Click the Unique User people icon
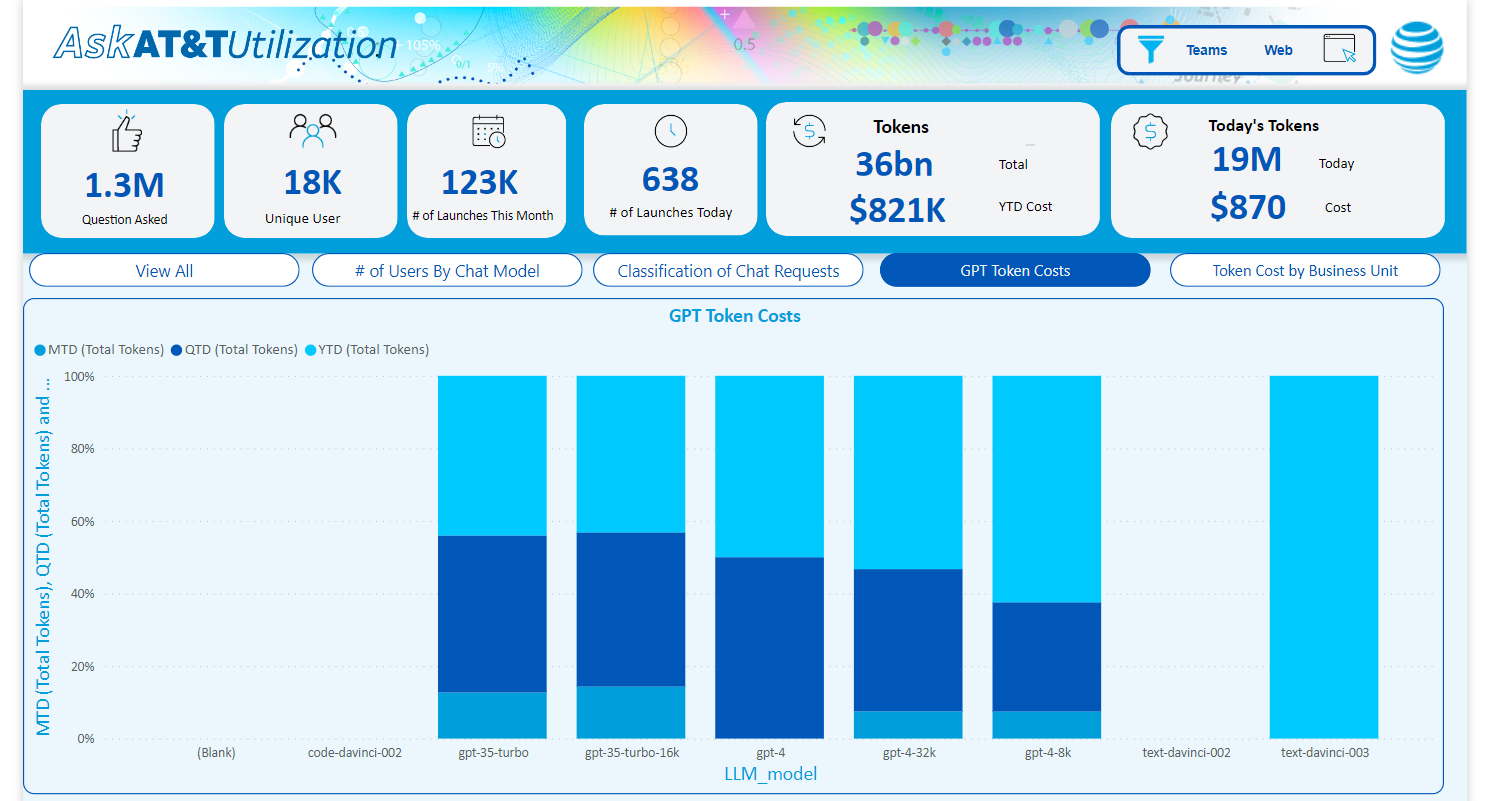This screenshot has width=1485, height=801. (312, 129)
